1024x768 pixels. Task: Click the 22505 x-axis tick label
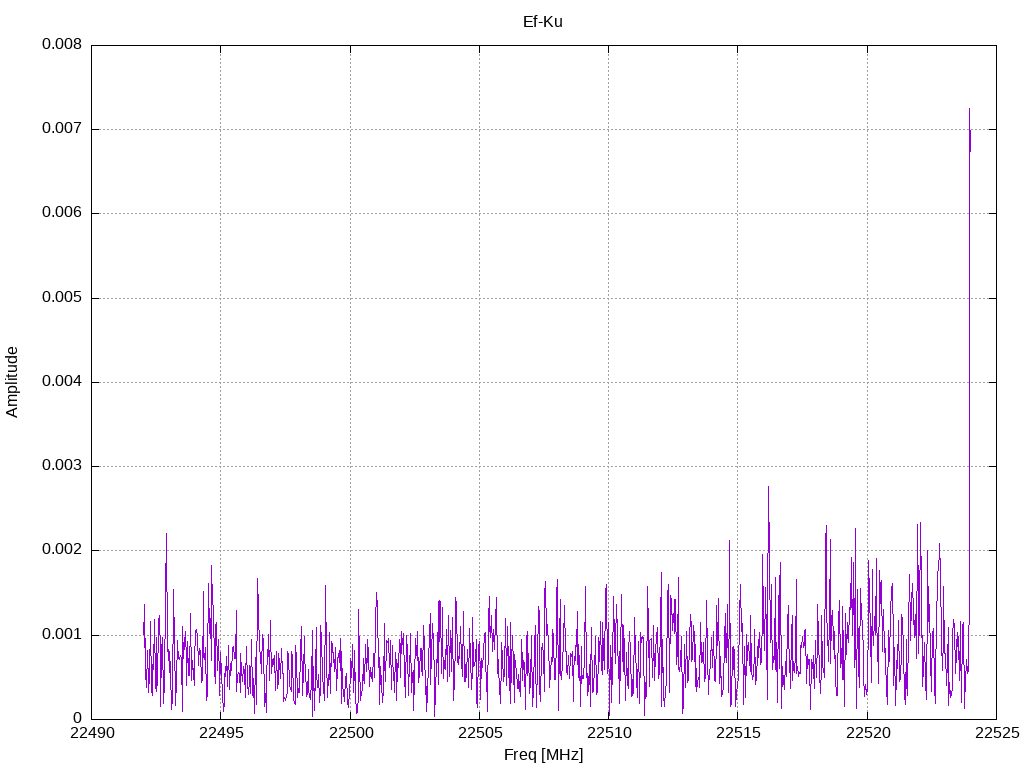point(479,733)
